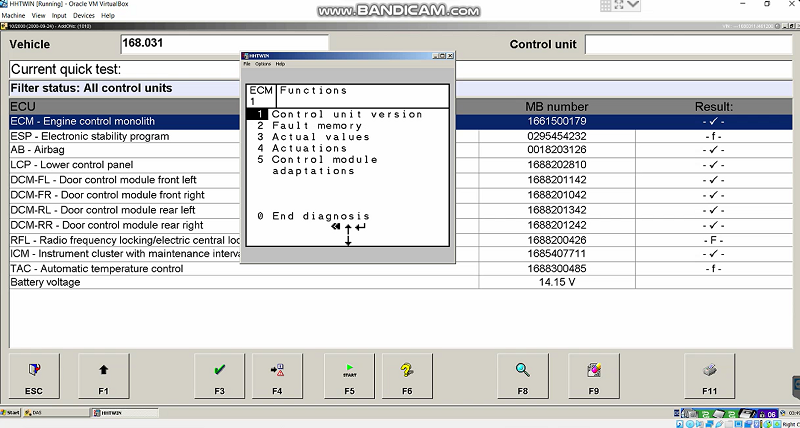
Task: Click the Vehicle input field 168.031
Action: coord(224,43)
